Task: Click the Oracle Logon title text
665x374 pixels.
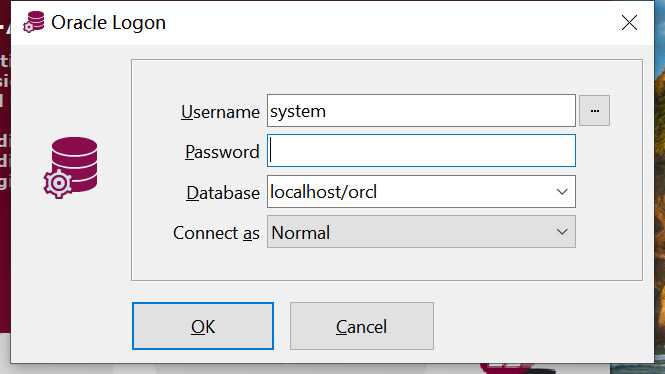Action: pyautogui.click(x=109, y=22)
